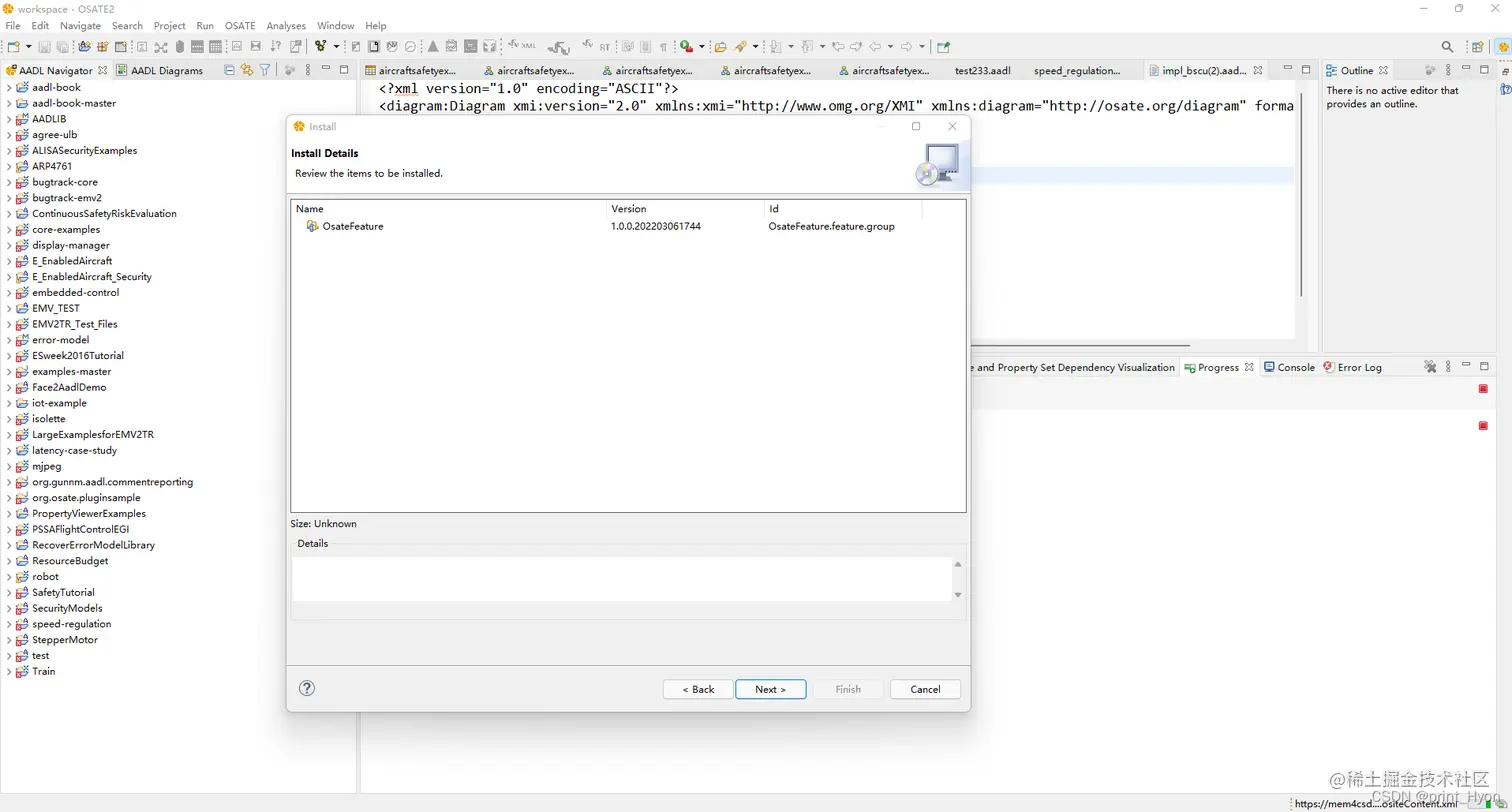Maximize the AADL Navigator panel
Screen dimensions: 1512x812
pyautogui.click(x=344, y=70)
